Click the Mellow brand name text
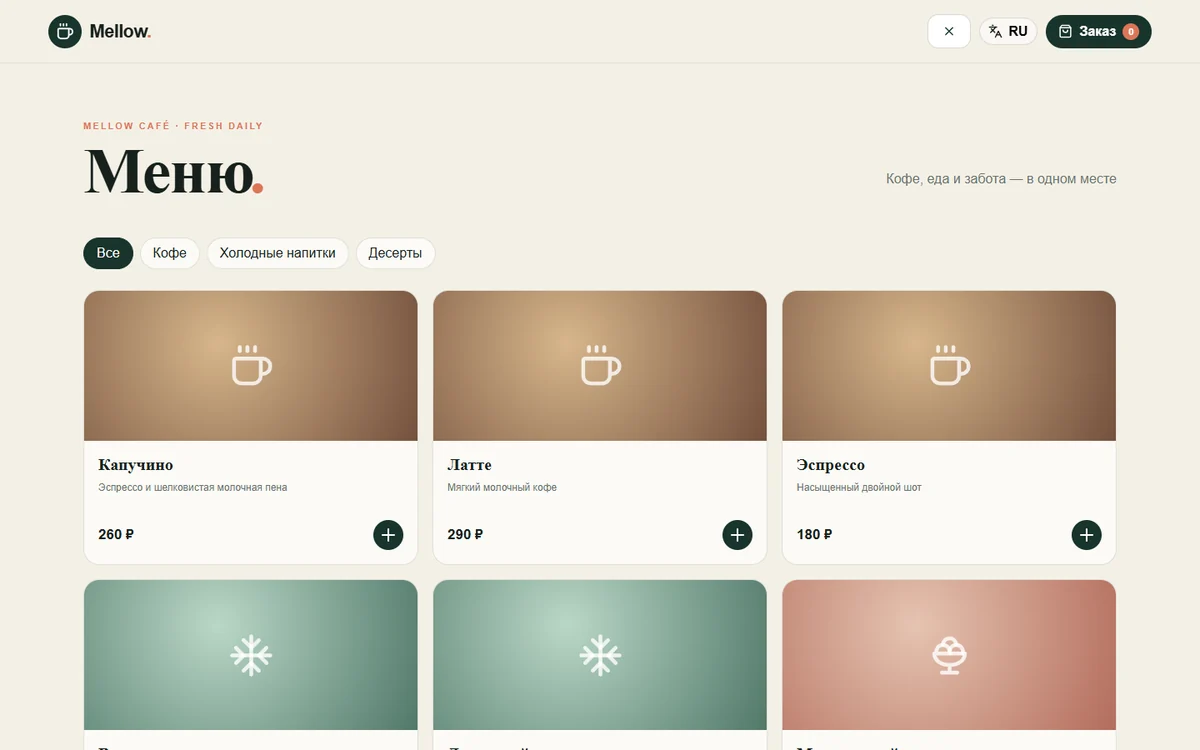 pyautogui.click(x=120, y=31)
